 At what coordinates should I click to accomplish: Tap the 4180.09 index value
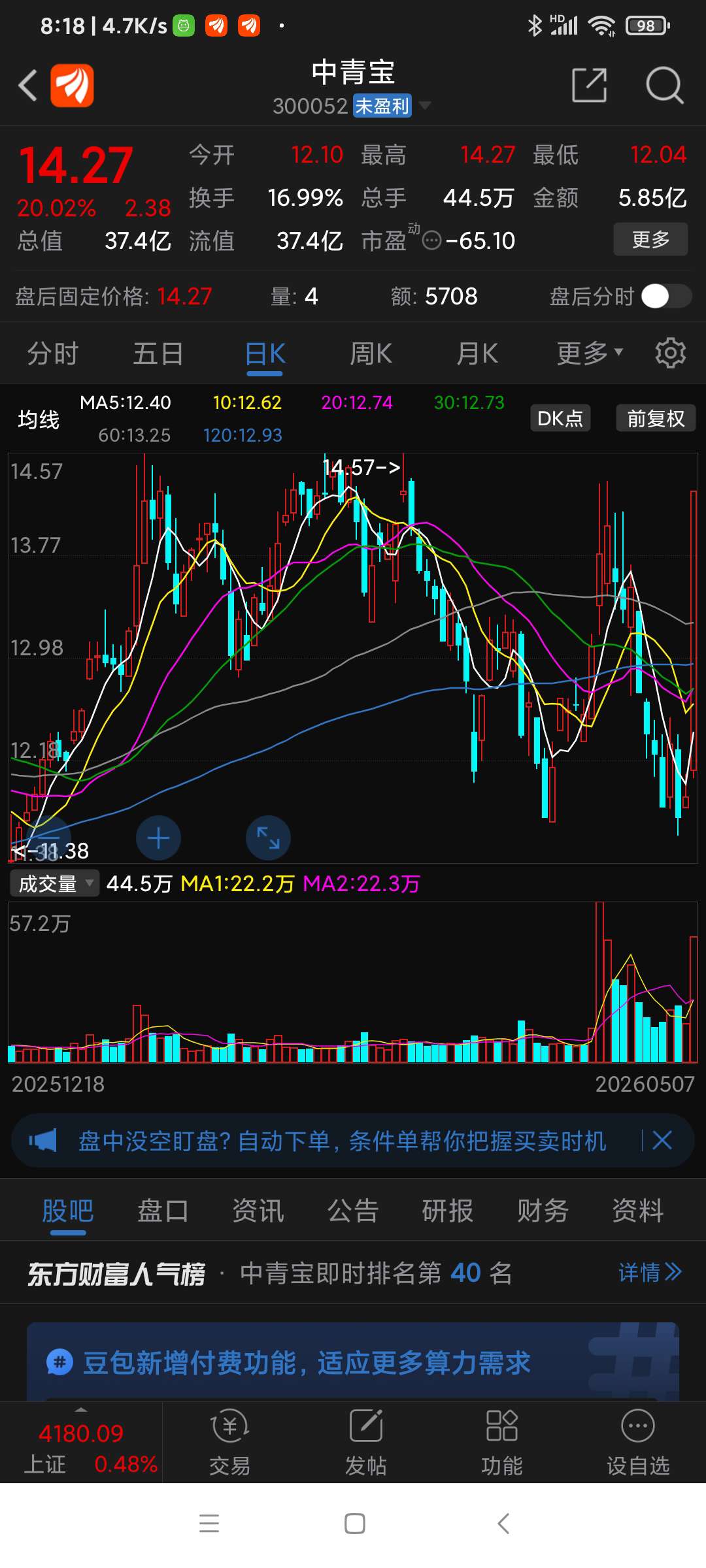click(x=80, y=1433)
